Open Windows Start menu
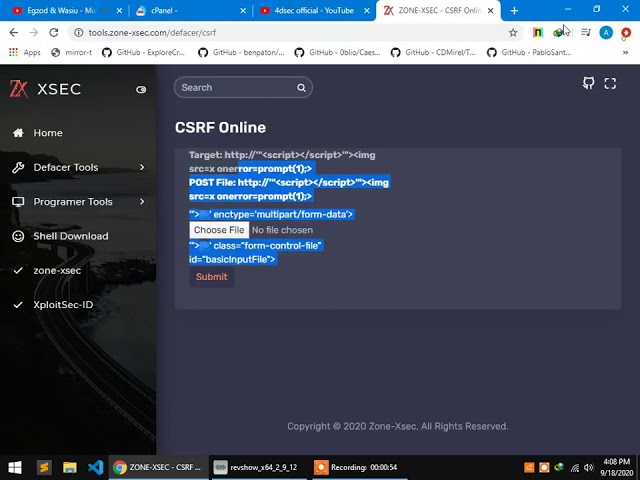The image size is (640, 480). [15, 467]
